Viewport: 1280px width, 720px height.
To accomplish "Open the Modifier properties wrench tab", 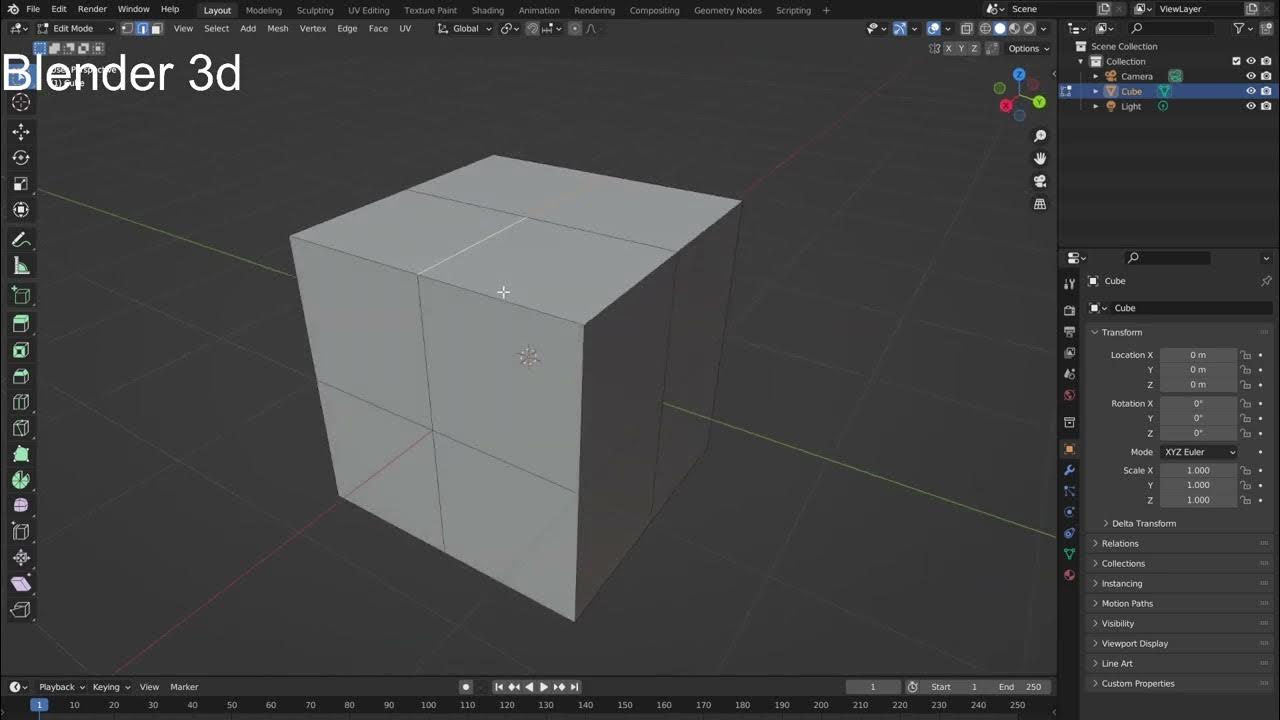I will [x=1069, y=470].
